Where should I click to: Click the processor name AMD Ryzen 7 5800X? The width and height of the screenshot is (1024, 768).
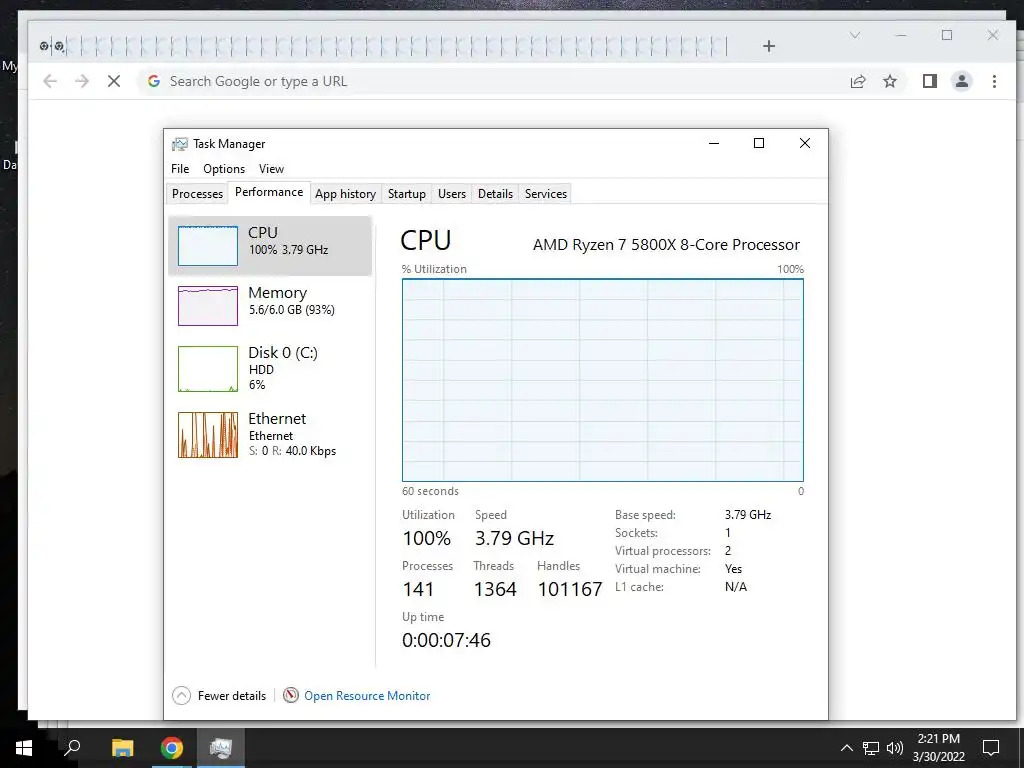click(x=666, y=245)
